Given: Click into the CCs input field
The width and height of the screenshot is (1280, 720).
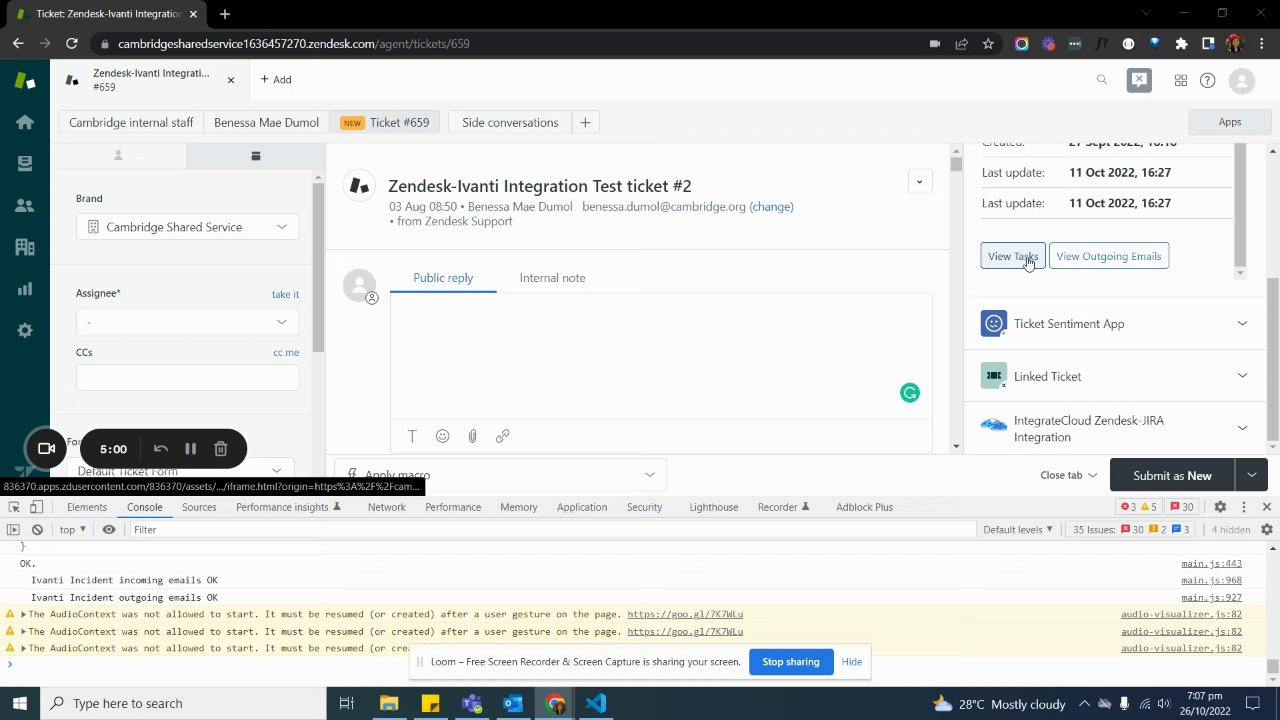Looking at the screenshot, I should pyautogui.click(x=187, y=377).
